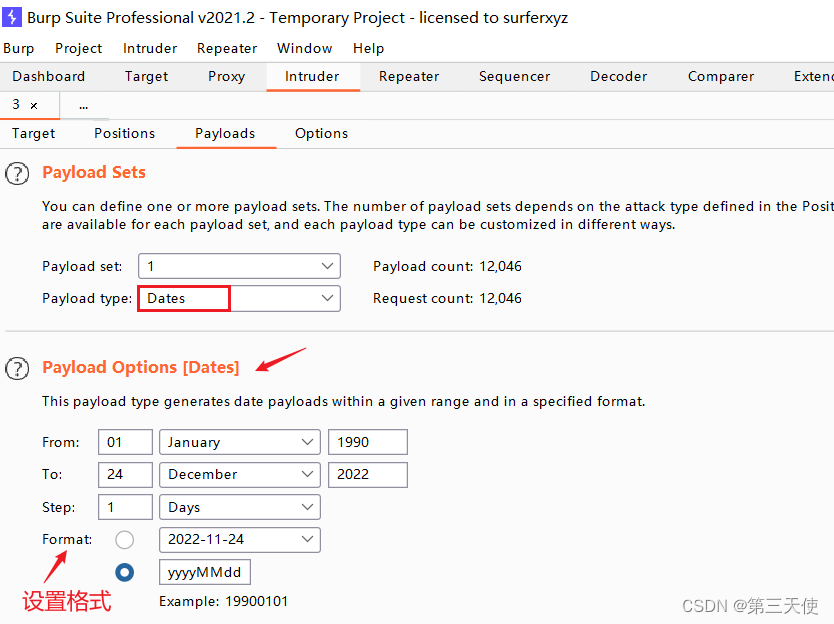
Task: Open the Payload Sets help icon
Action: [17, 173]
